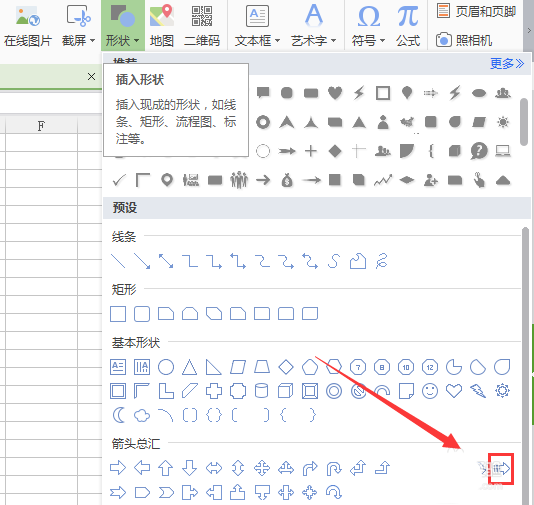
Task: Click the 更多 more shapes link
Action: (x=507, y=63)
